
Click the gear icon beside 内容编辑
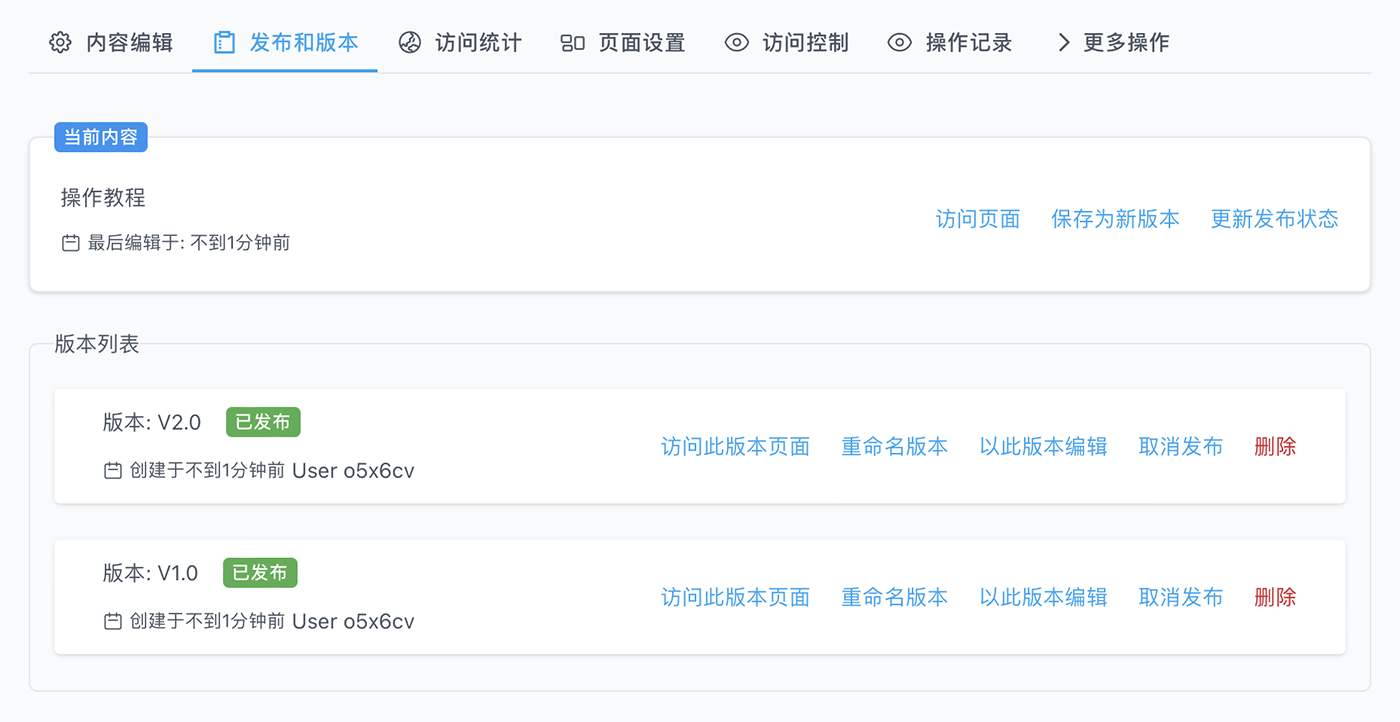point(61,43)
